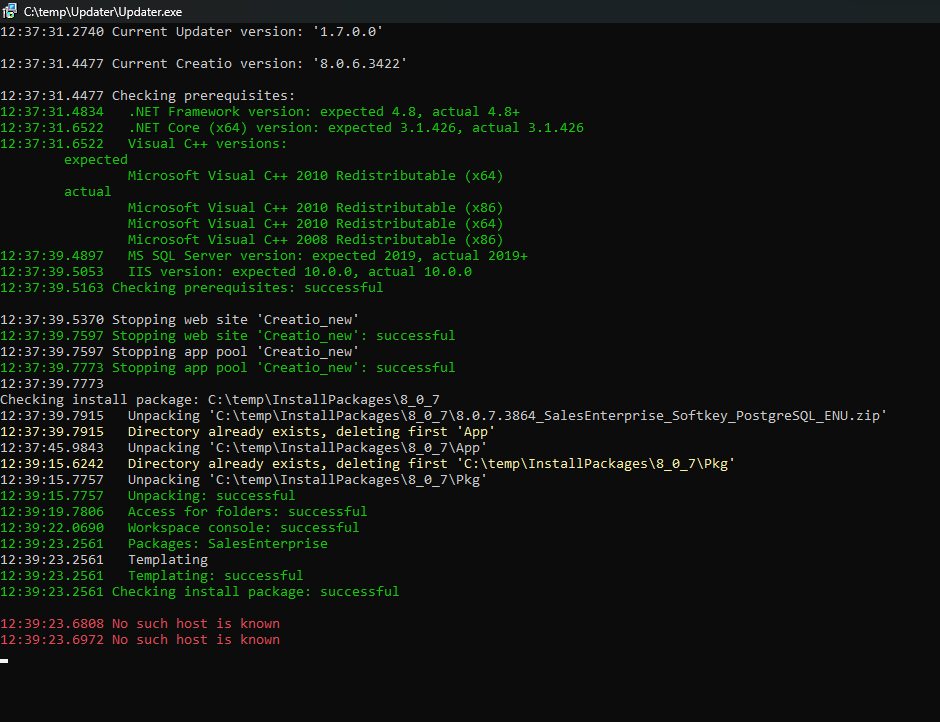This screenshot has width=940, height=722.
Task: Click the second red 'No such host is known' at 12:39:23.6972
Action: tap(140, 639)
